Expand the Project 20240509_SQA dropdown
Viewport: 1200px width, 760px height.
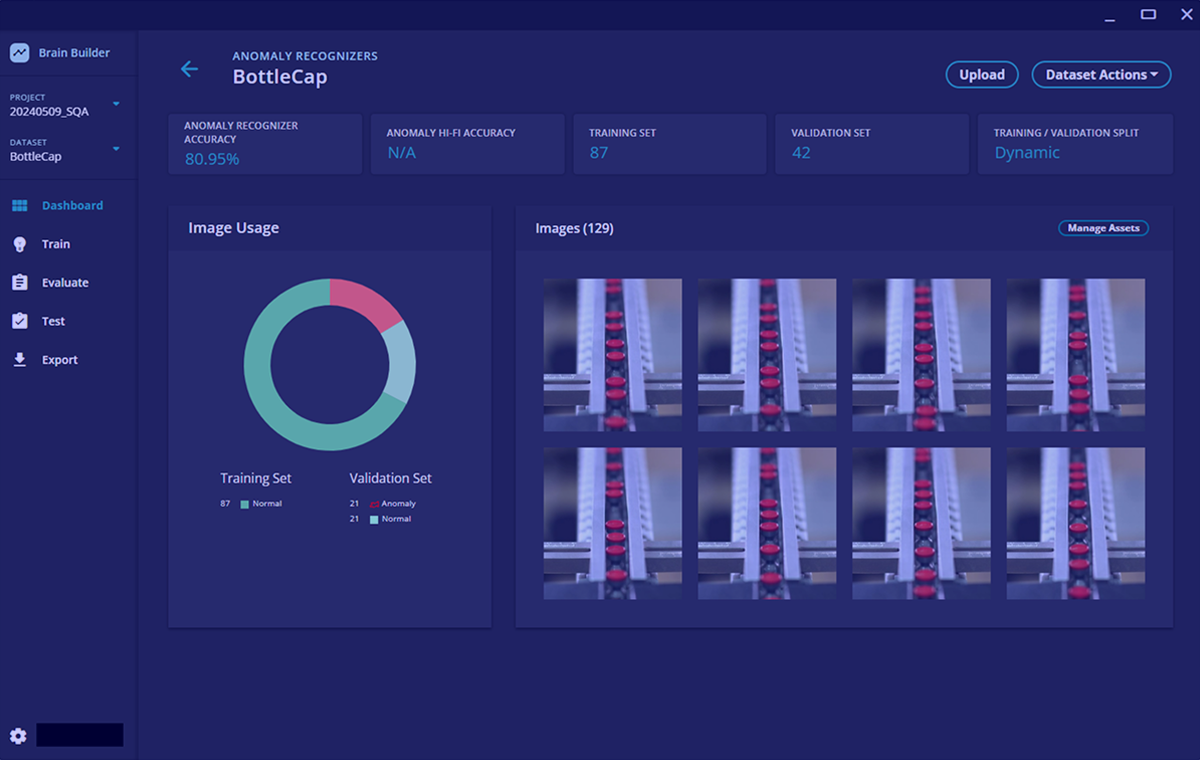tap(116, 104)
